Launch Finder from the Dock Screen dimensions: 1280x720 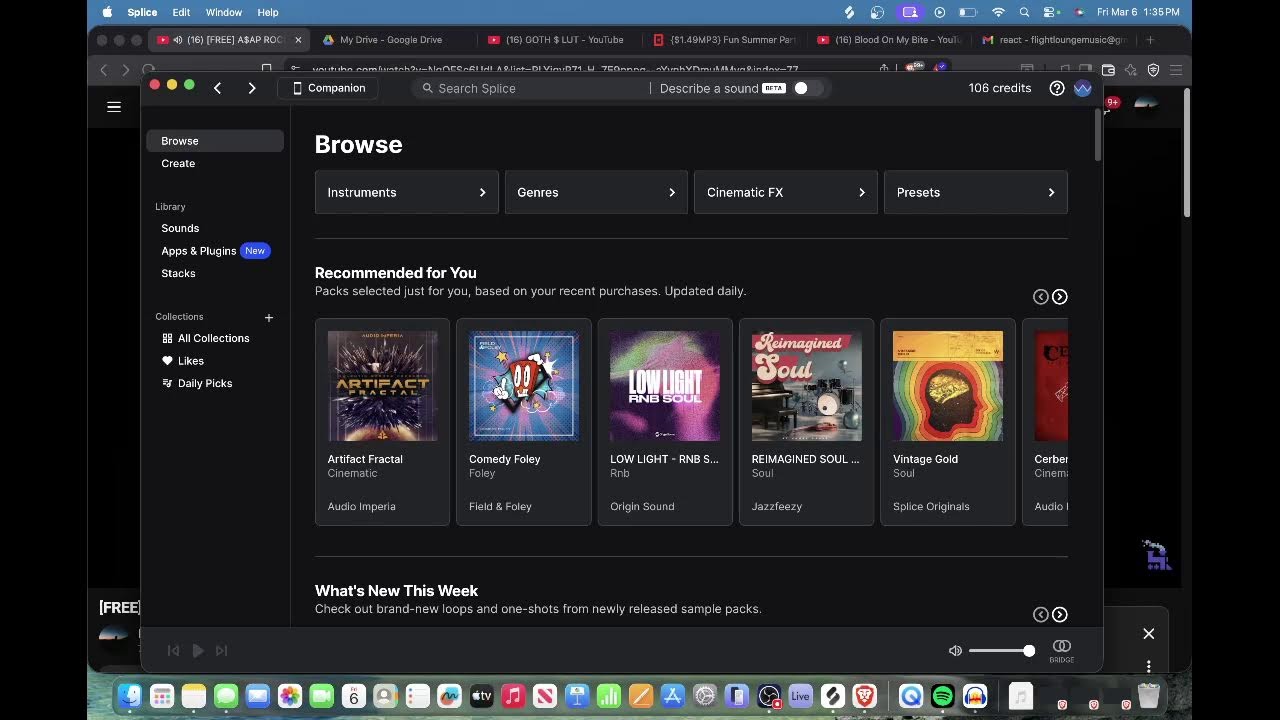point(131,696)
